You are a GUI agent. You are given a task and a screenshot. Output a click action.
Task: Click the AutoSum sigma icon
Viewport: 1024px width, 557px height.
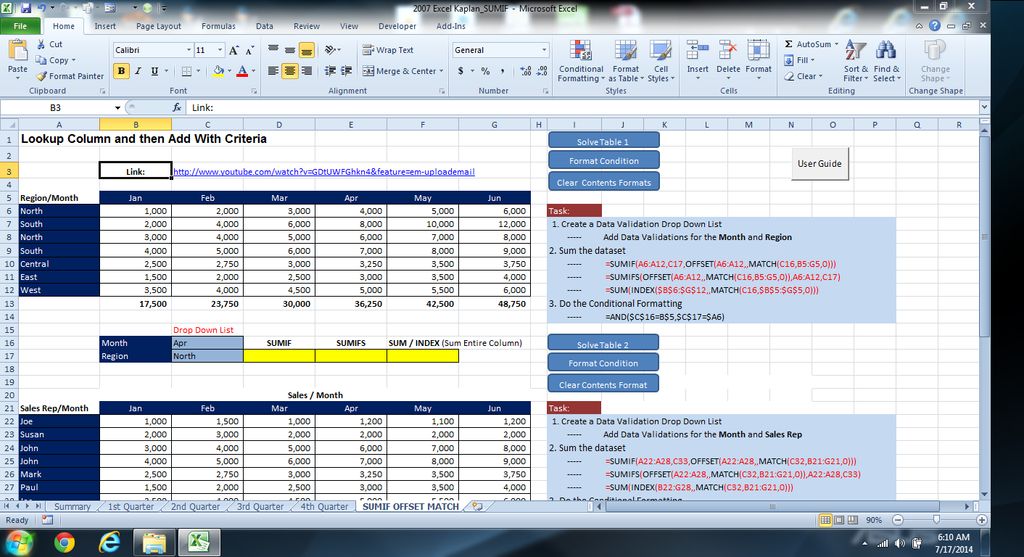point(789,45)
